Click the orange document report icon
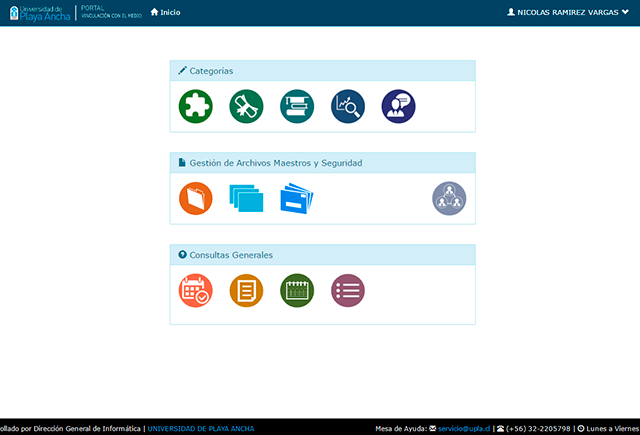This screenshot has height=435, width=640. pos(246,291)
